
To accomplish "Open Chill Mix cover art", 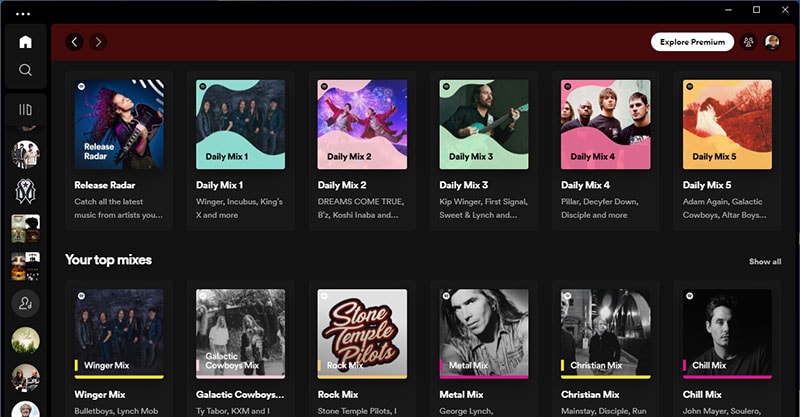I will pyautogui.click(x=727, y=334).
